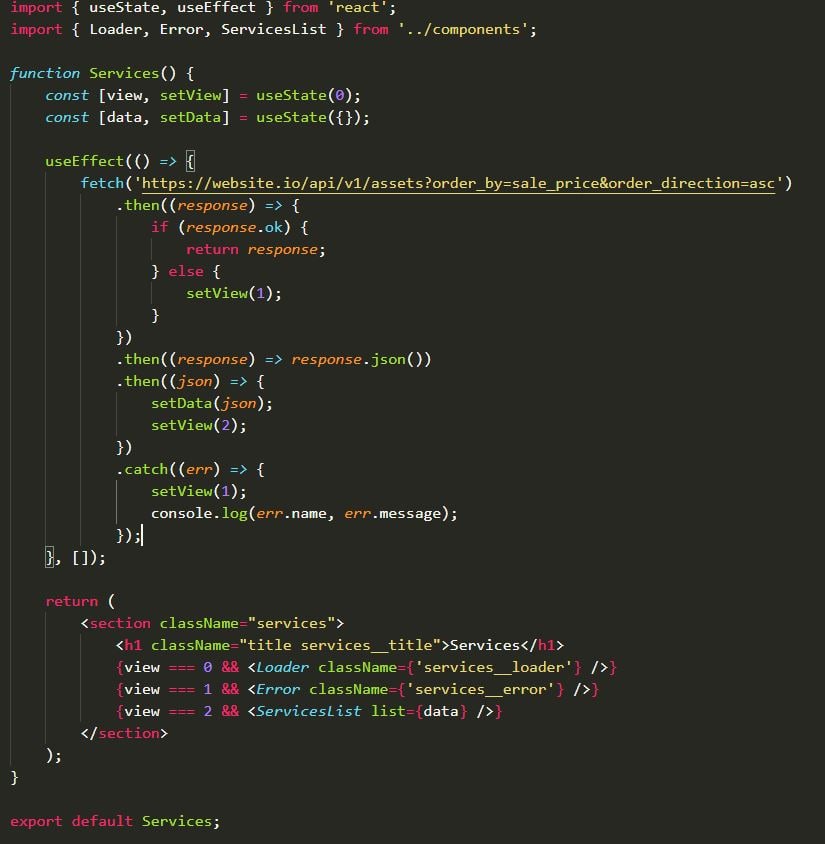Click the '<Loader' component tag
825x844 pixels.
click(278, 667)
